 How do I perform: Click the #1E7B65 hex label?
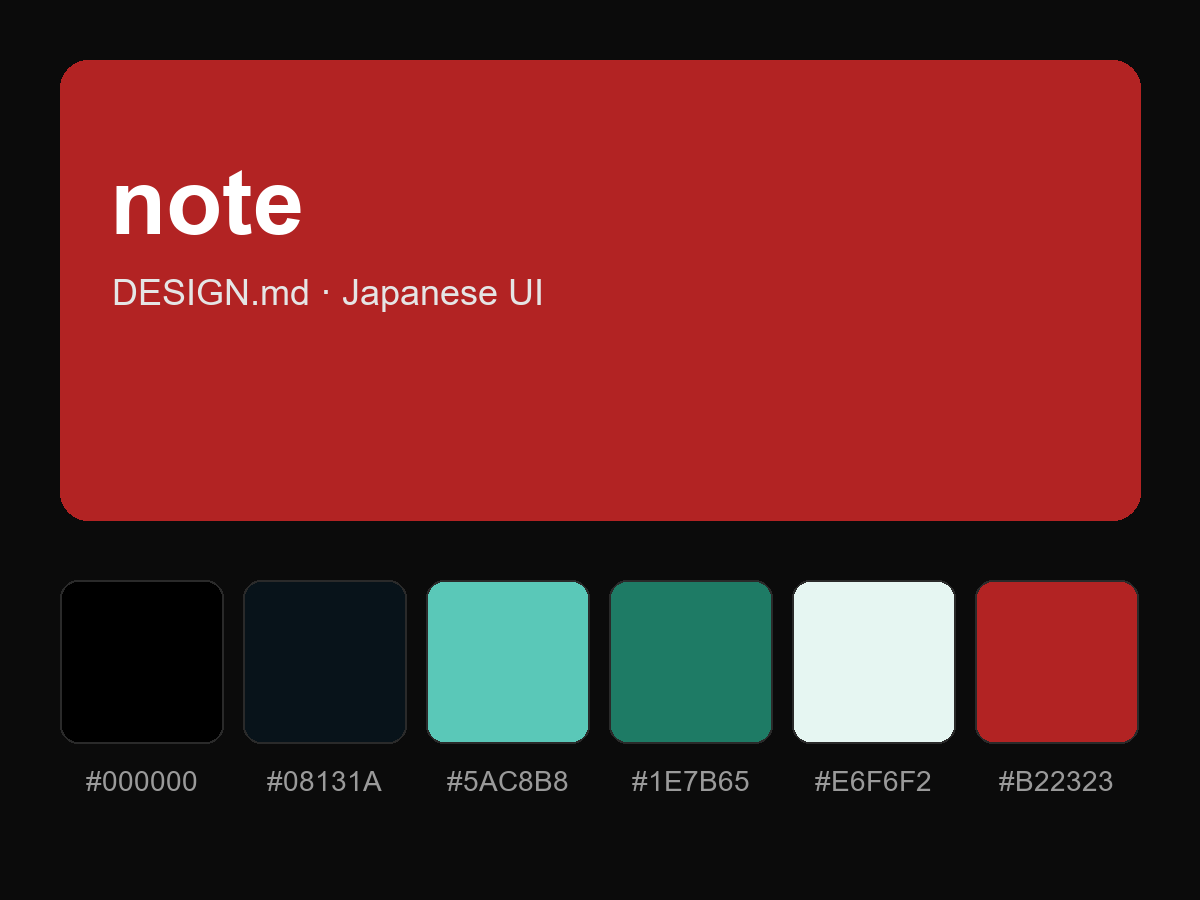tap(691, 782)
